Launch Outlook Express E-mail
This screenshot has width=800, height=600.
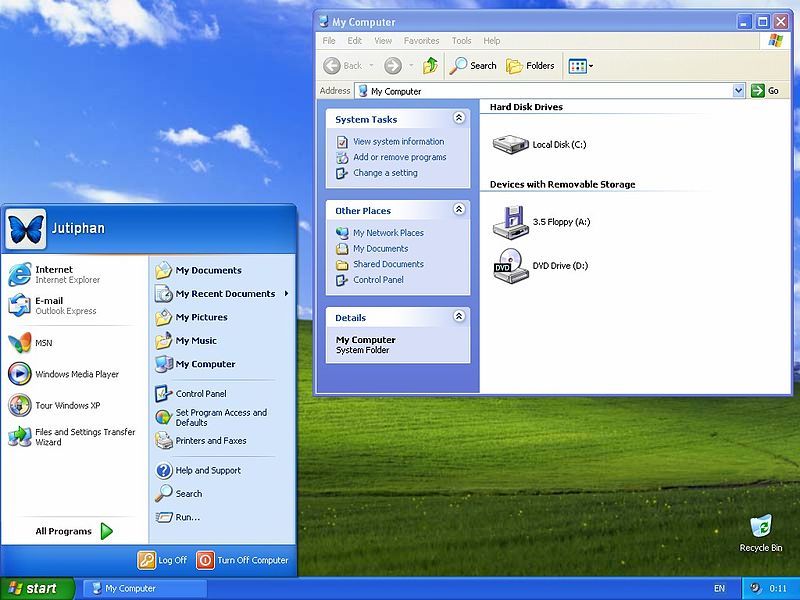53,306
